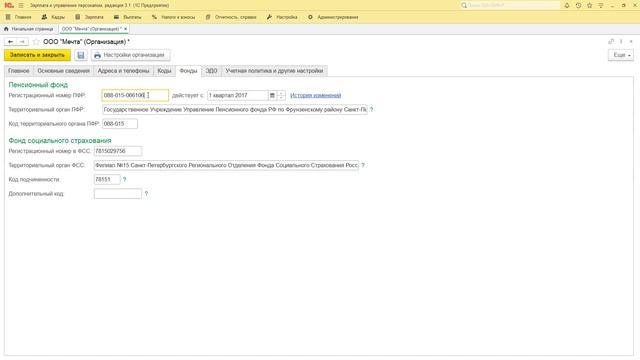This screenshot has height=360, width=640.
Task: Open Выплаты section in top menu
Action: point(127,17)
